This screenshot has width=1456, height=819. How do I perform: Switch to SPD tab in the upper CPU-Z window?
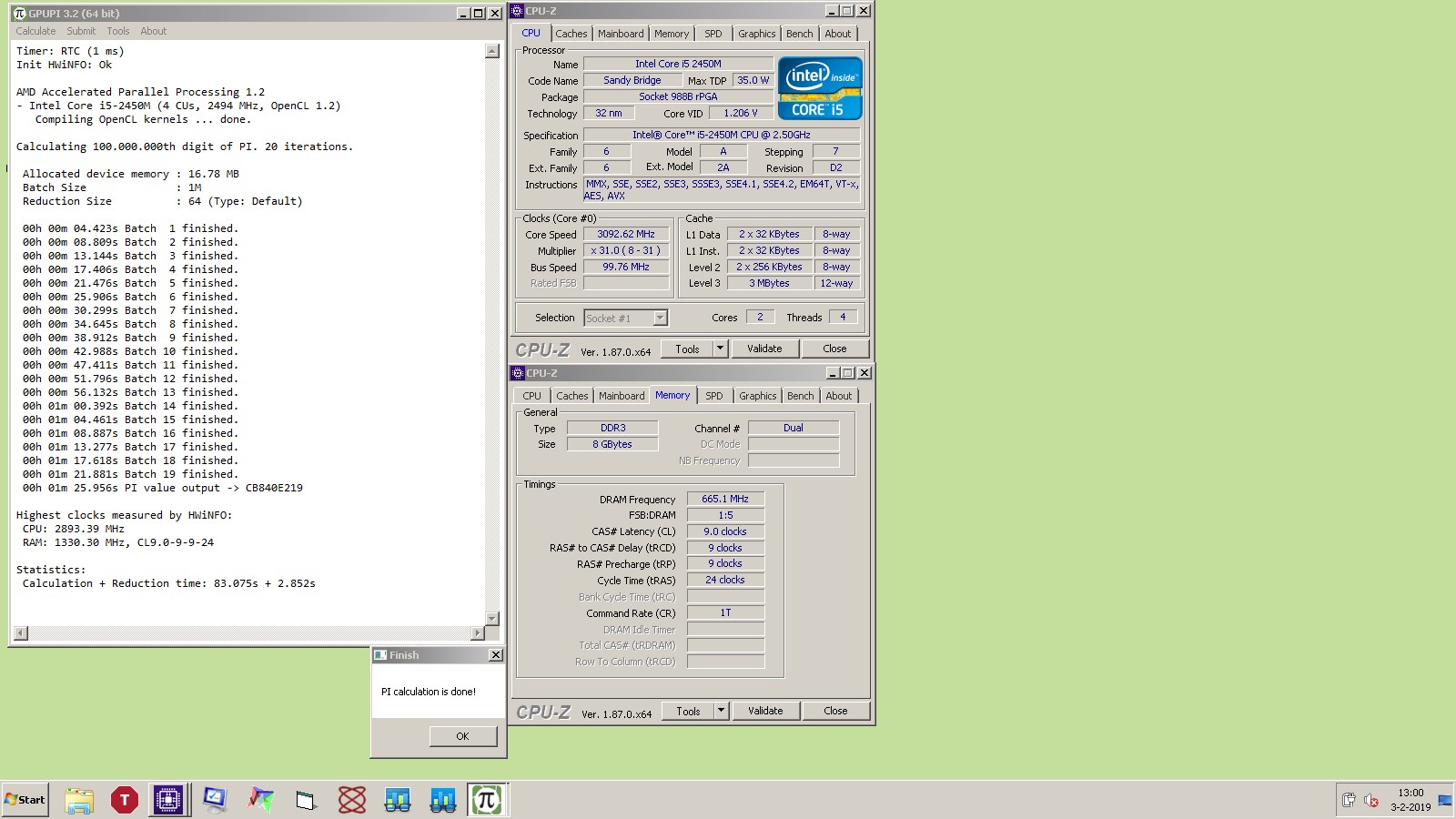(713, 34)
